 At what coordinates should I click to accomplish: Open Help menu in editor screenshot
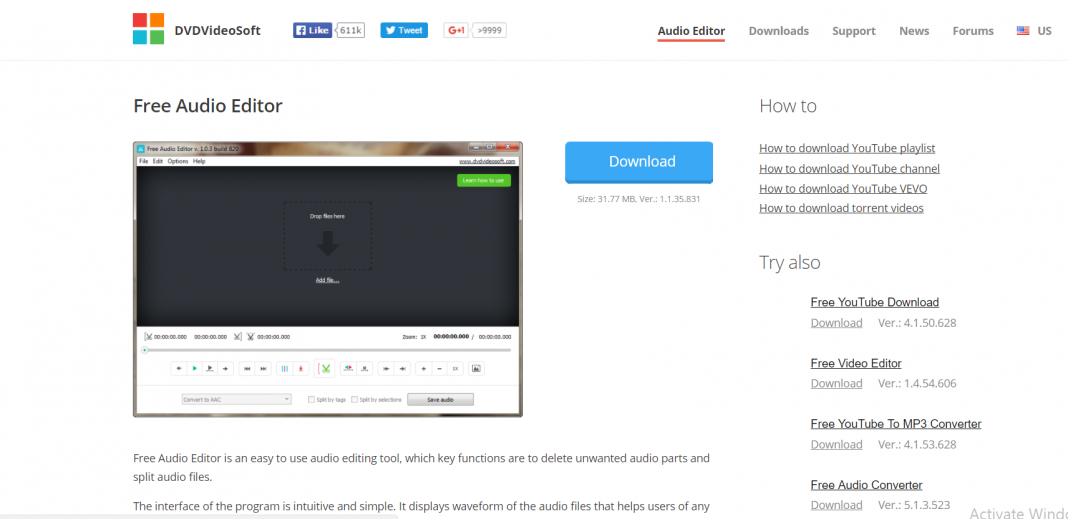199,161
